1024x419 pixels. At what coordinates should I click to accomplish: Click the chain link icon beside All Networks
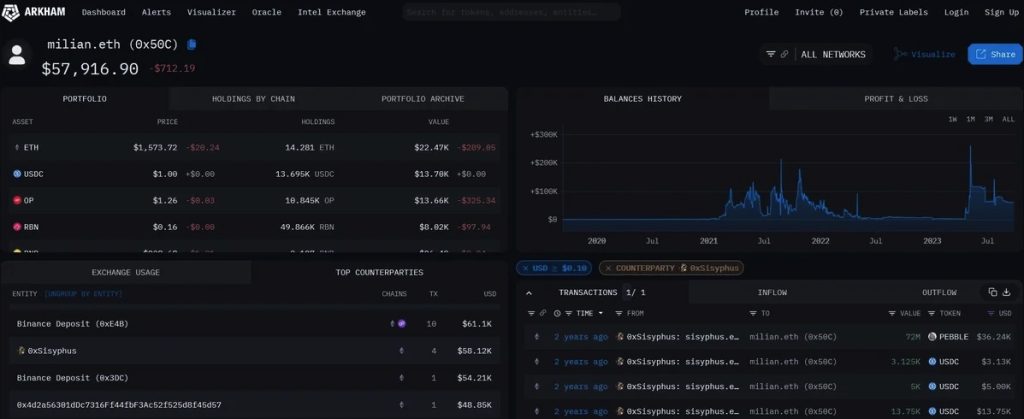784,54
